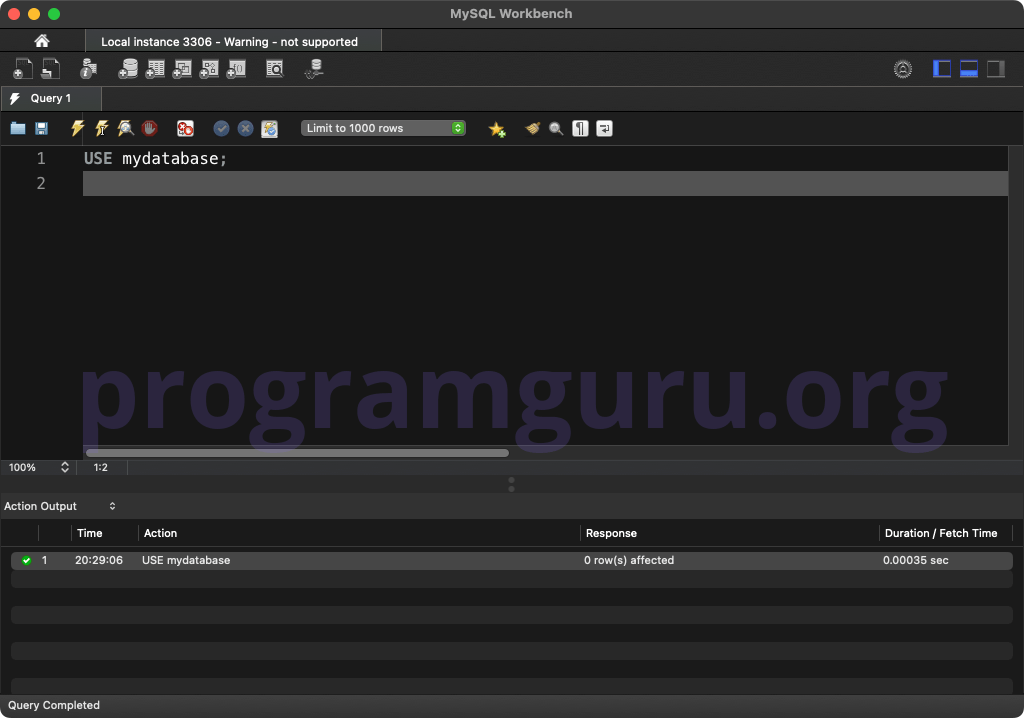Create a new view icon
Image resolution: width=1024 pixels, height=718 pixels.
(x=182, y=69)
